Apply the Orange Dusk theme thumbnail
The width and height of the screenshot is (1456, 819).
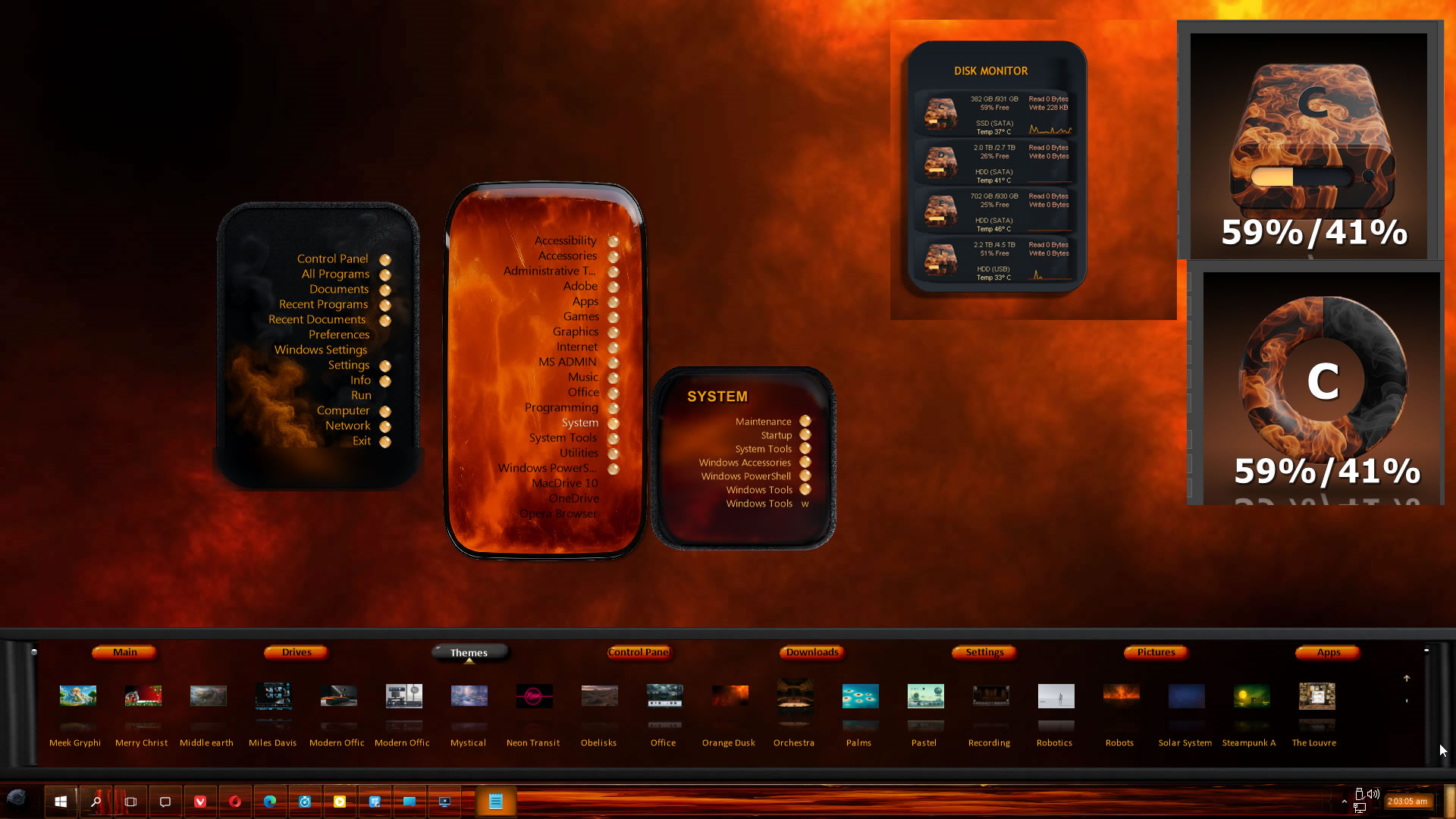730,696
